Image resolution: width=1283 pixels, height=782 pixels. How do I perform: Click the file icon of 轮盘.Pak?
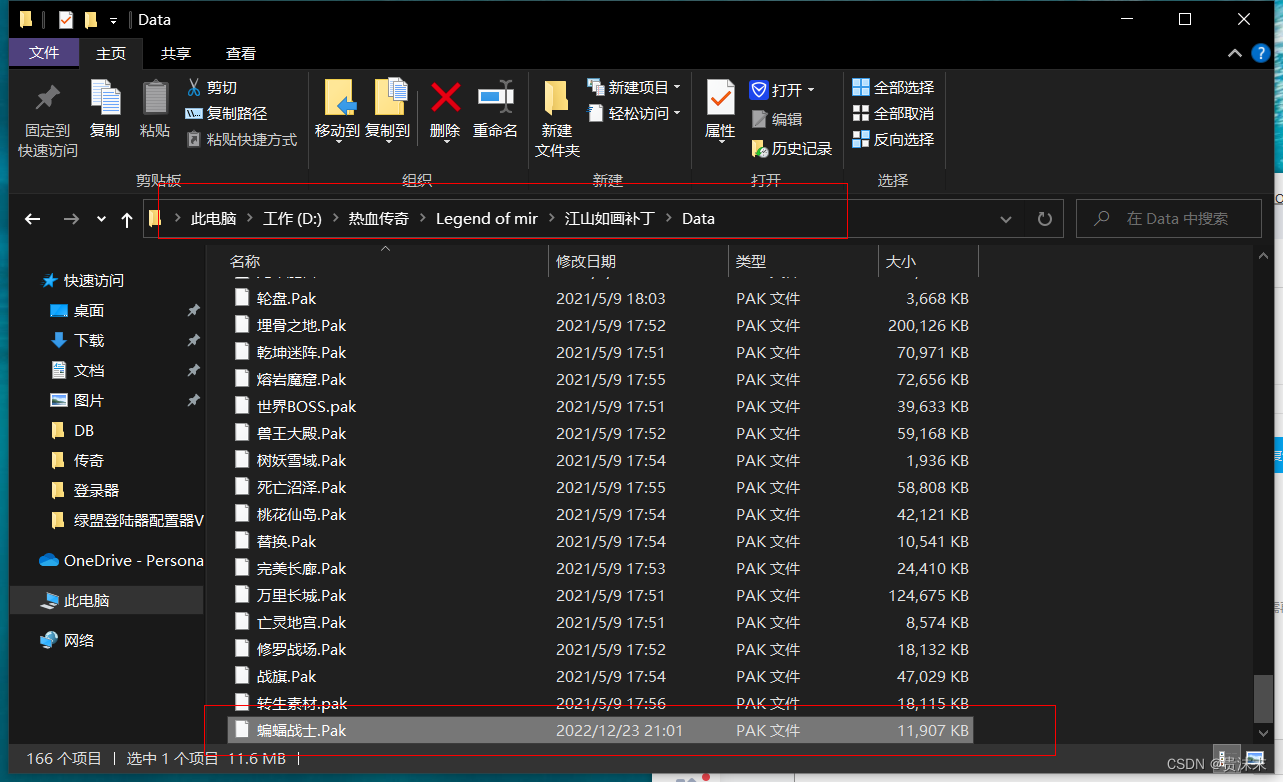pos(240,298)
